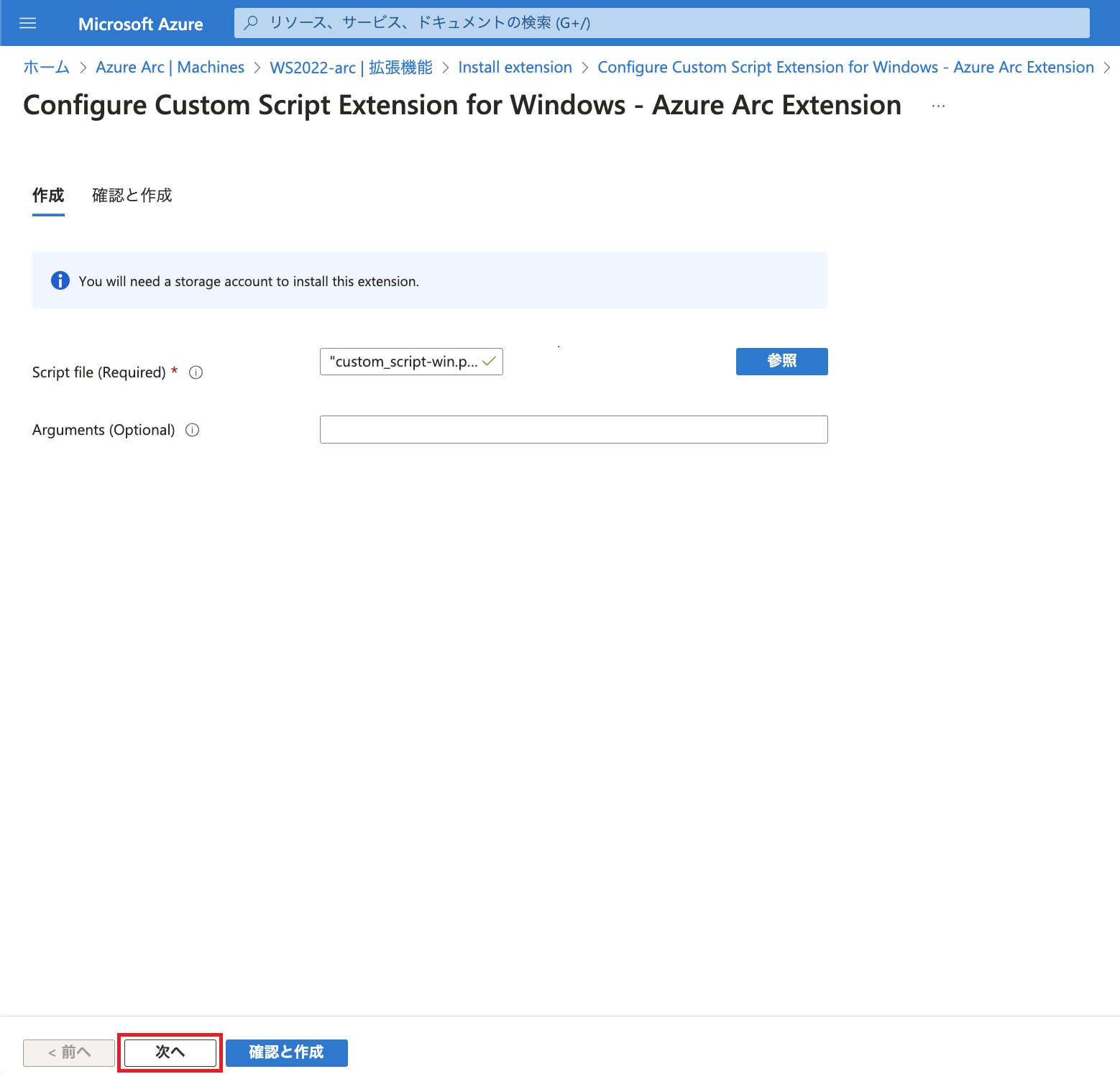Click the 参照 browse button
Screen dimensions: 1120x1074
point(781,362)
